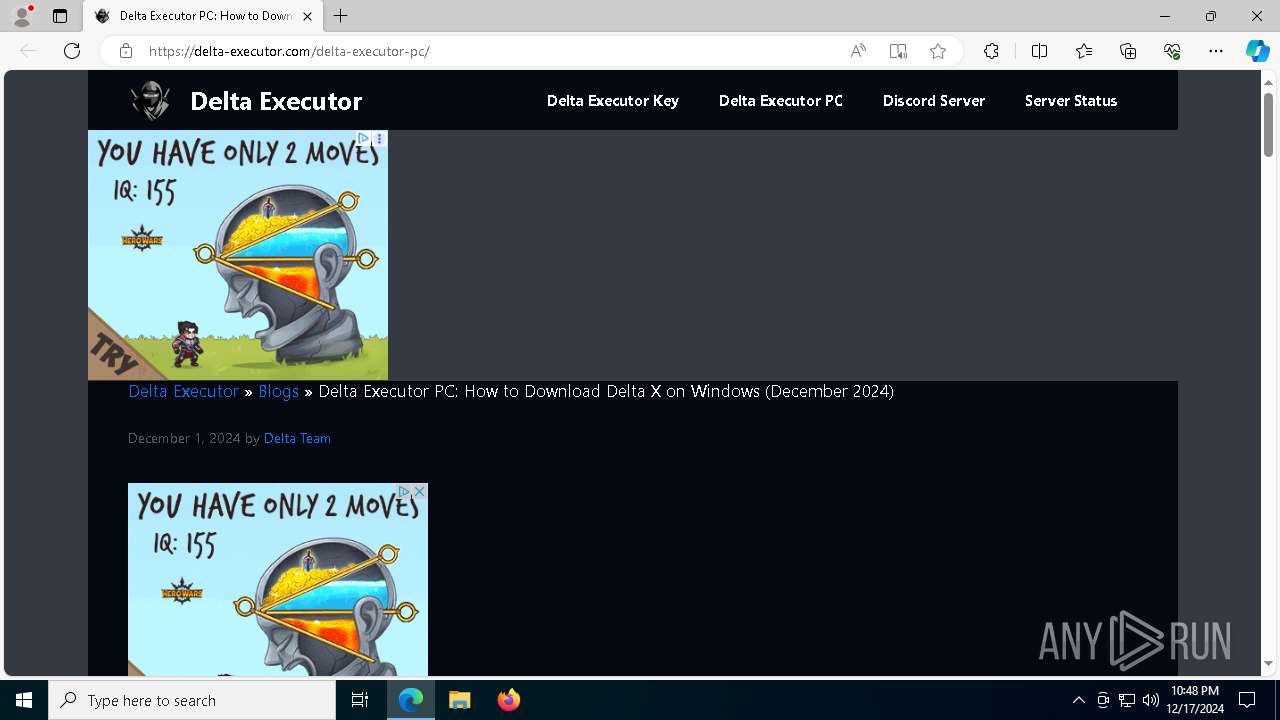Click the top Hero Wars ad banner
Viewport: 1280px width, 720px height.
(238, 255)
